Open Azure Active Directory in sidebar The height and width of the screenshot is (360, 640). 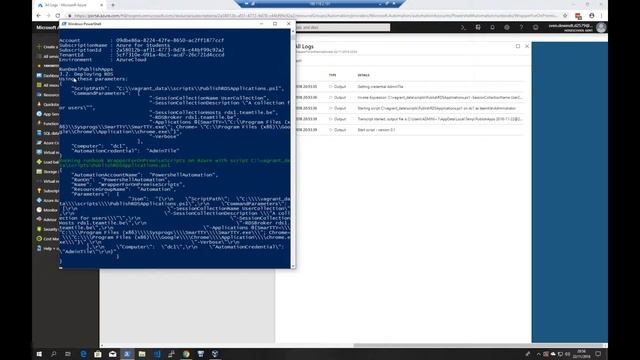click(x=47, y=200)
